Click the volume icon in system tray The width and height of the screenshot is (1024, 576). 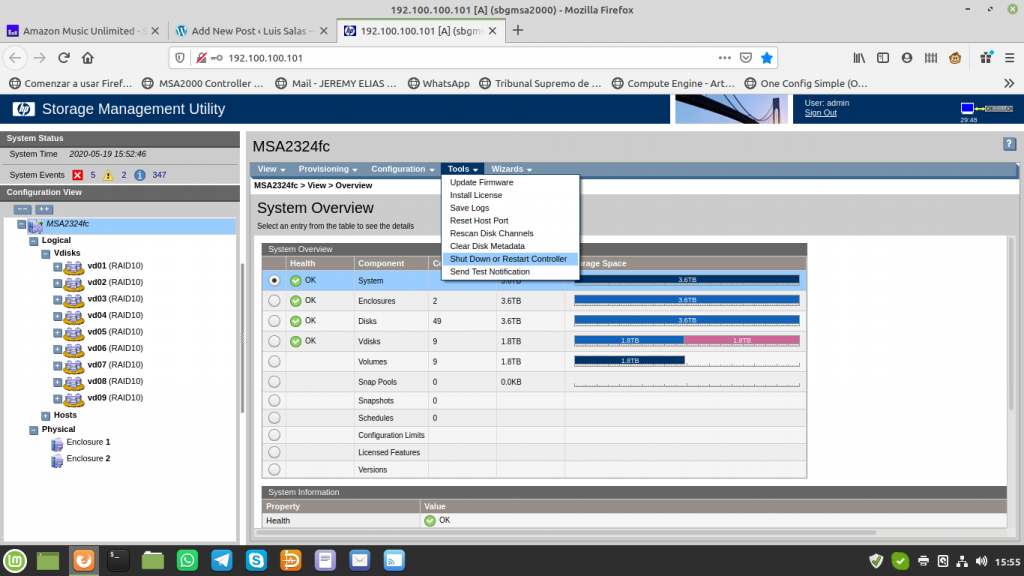tap(981, 561)
